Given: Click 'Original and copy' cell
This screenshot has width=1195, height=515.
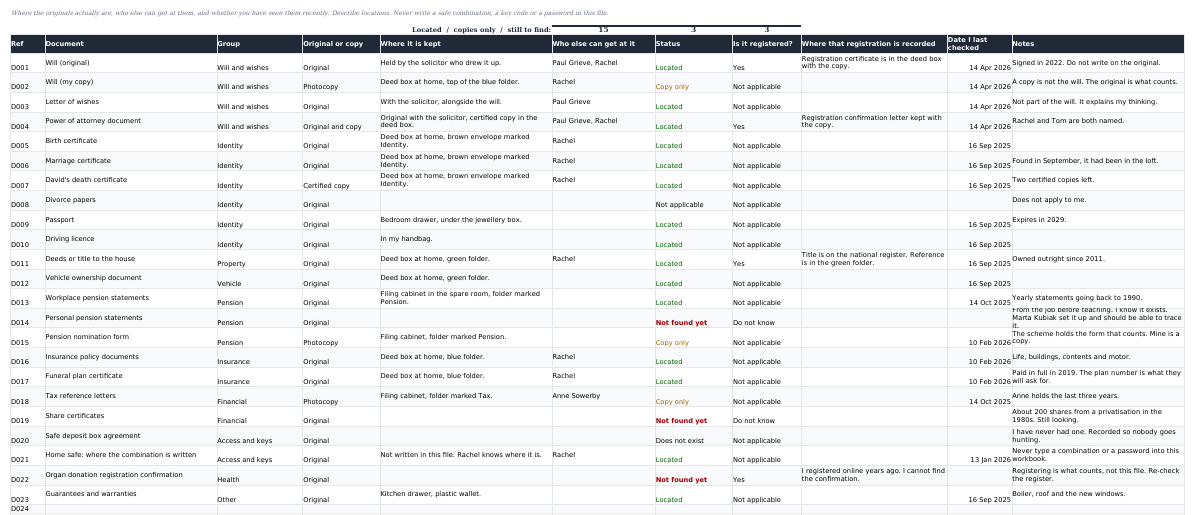Looking at the screenshot, I should (x=341, y=122).
